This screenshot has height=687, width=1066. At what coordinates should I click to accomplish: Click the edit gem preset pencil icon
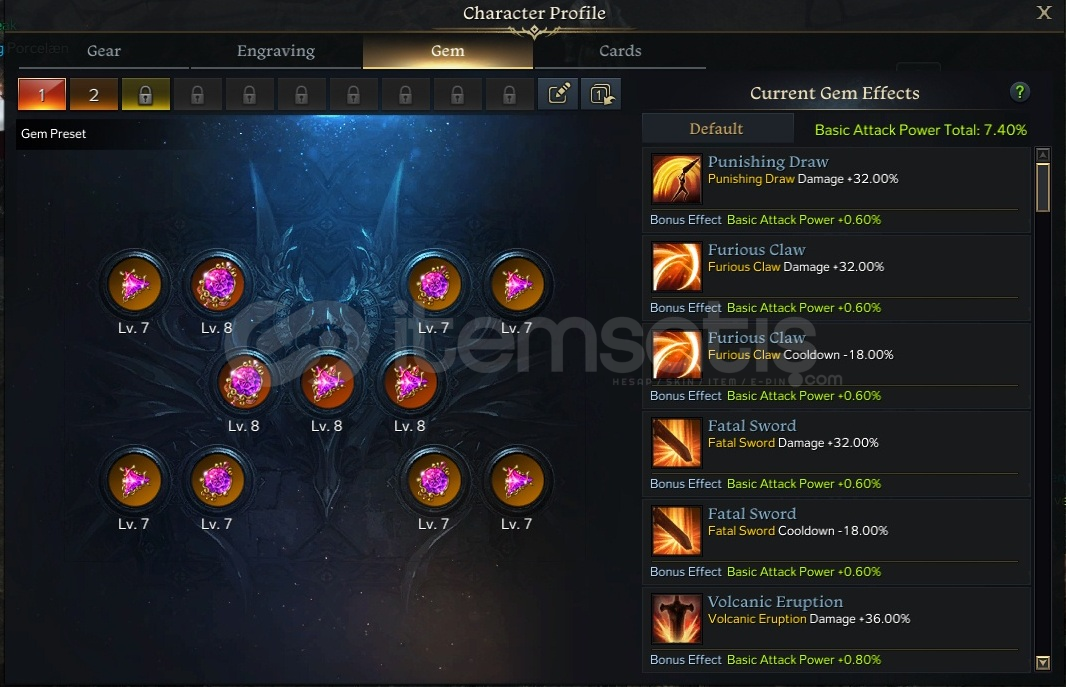coord(557,94)
